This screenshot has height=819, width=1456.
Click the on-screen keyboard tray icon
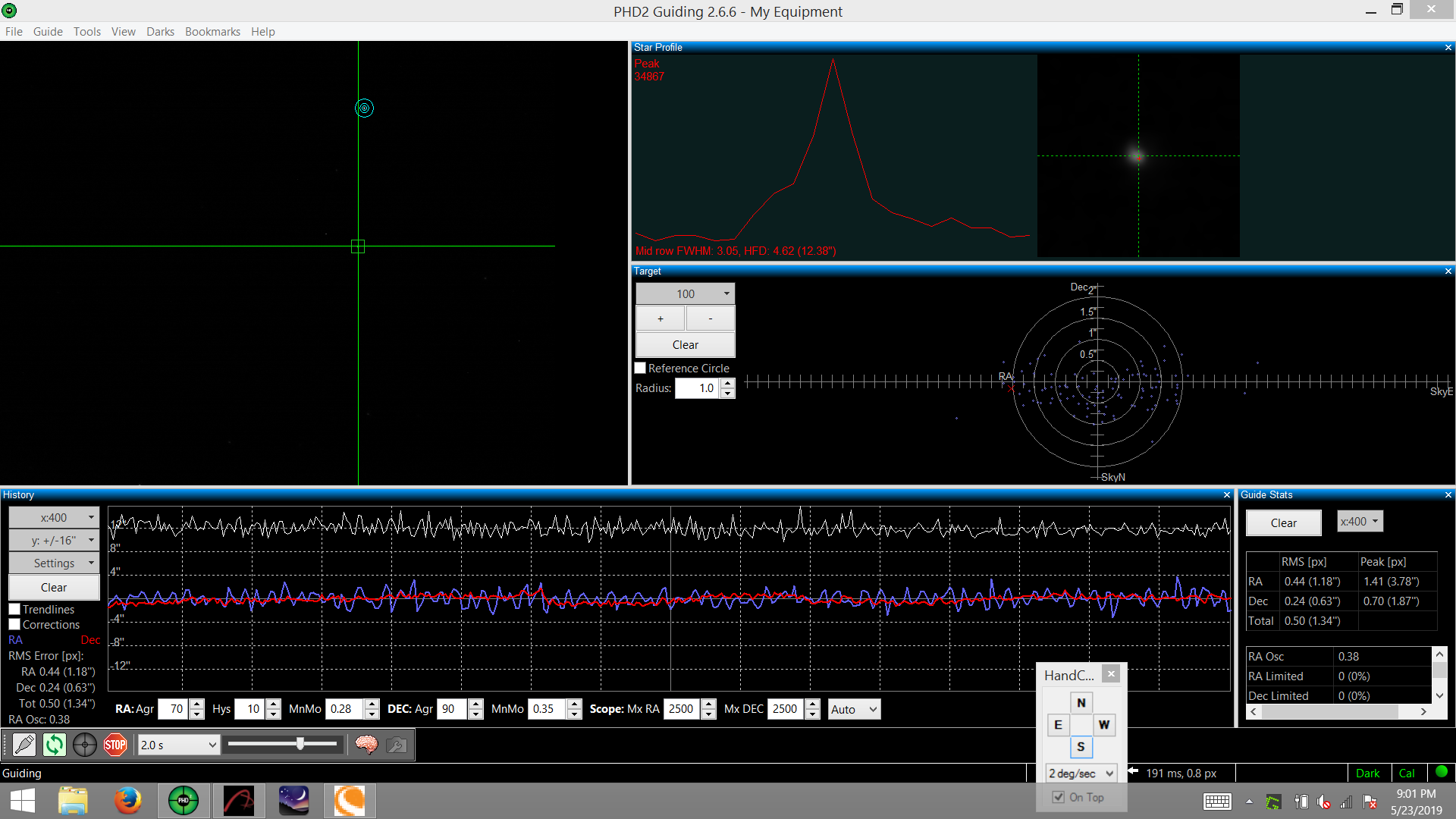(x=1217, y=802)
